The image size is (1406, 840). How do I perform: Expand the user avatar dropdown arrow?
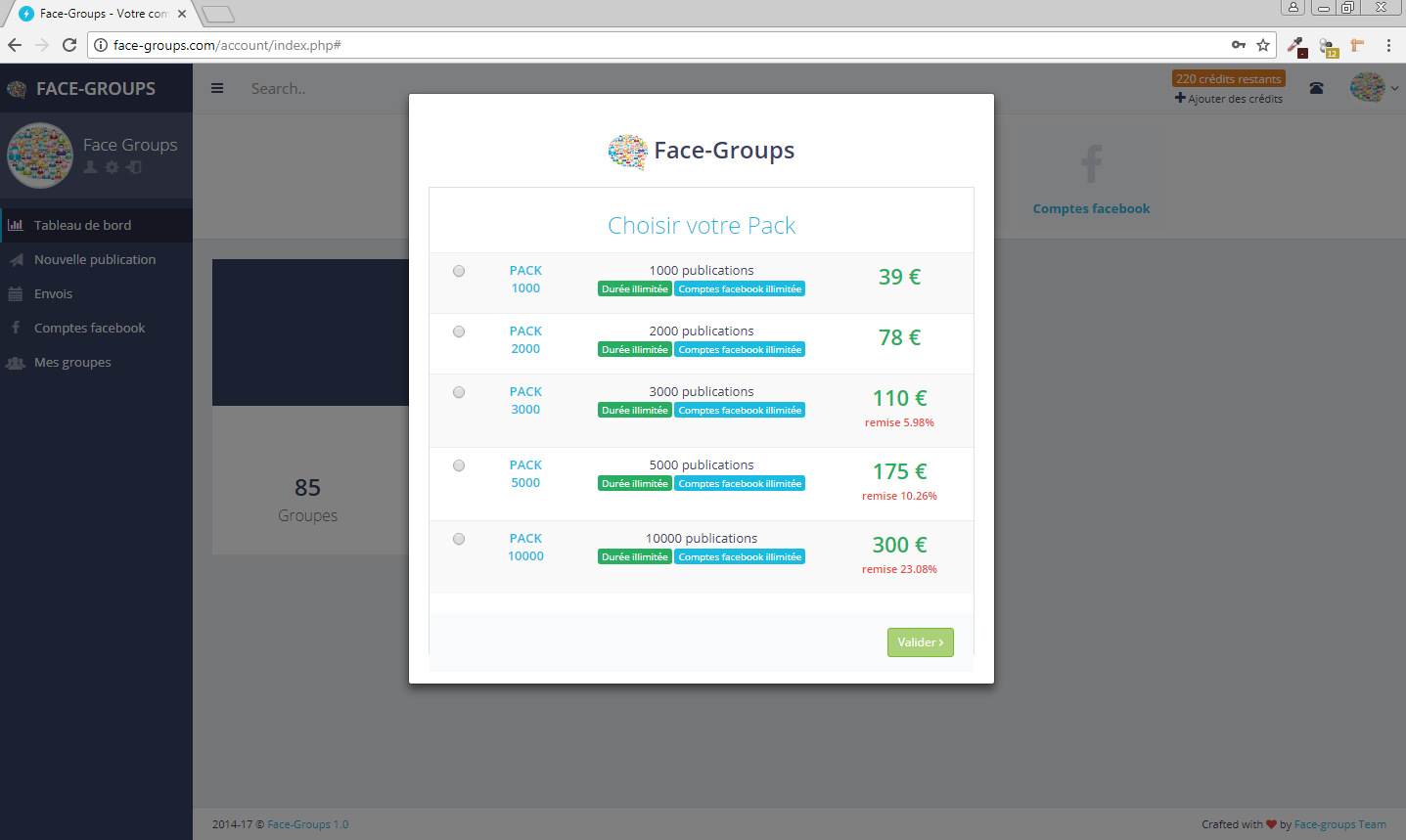[1394, 88]
